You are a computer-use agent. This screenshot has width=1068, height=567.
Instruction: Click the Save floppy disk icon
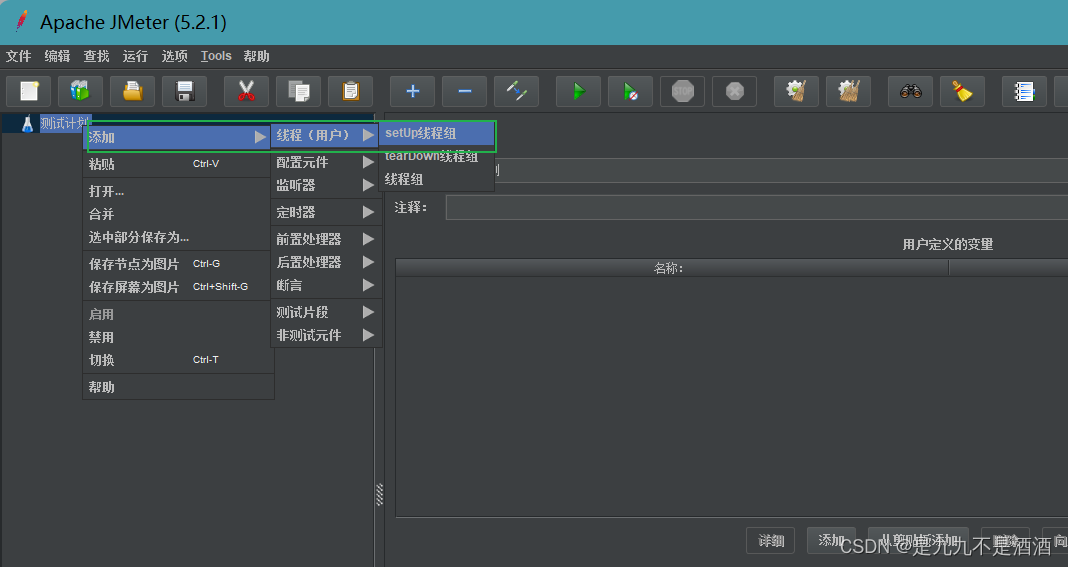coord(185,91)
